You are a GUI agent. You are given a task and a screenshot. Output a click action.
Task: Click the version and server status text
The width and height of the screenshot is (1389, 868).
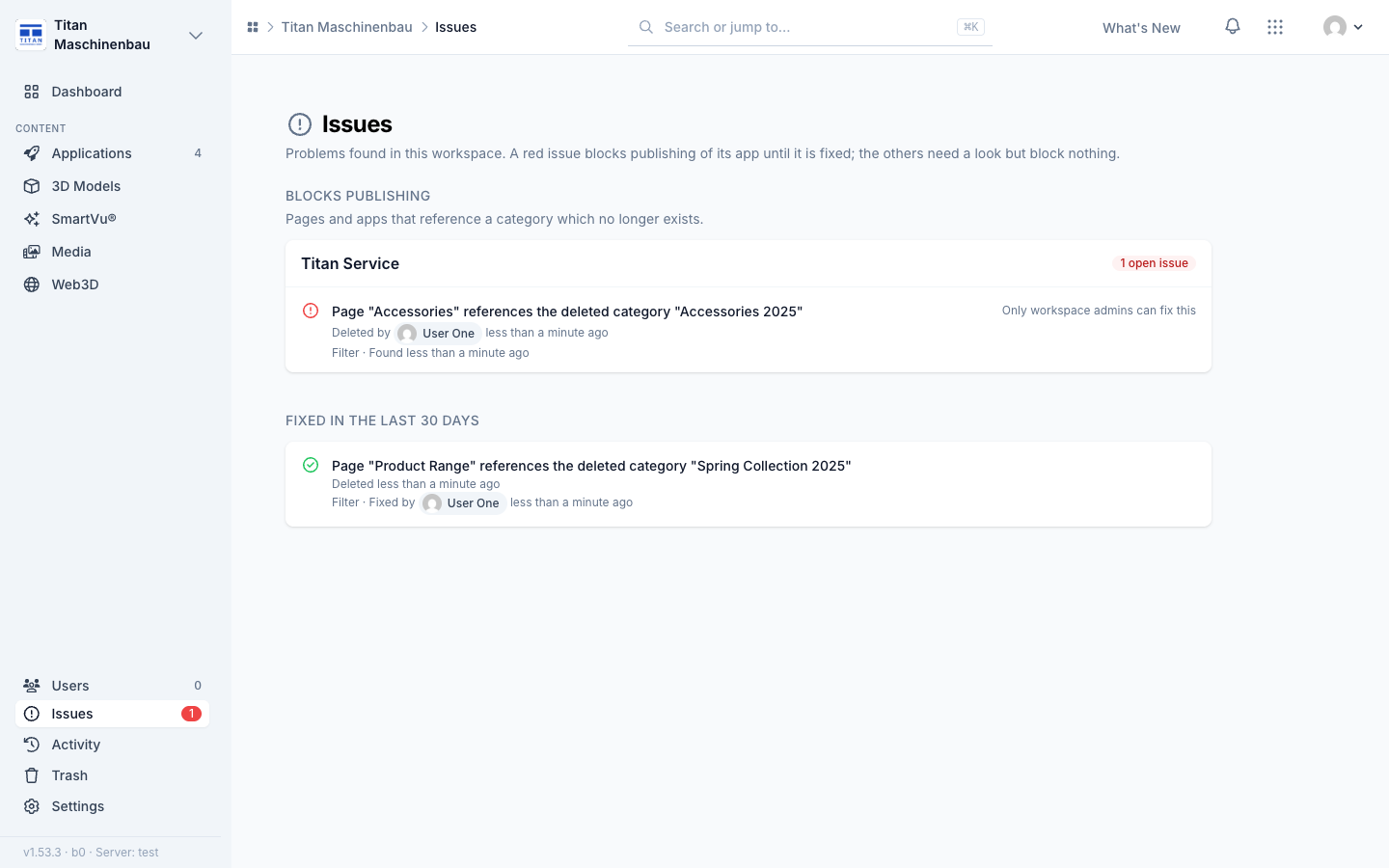[x=91, y=853]
